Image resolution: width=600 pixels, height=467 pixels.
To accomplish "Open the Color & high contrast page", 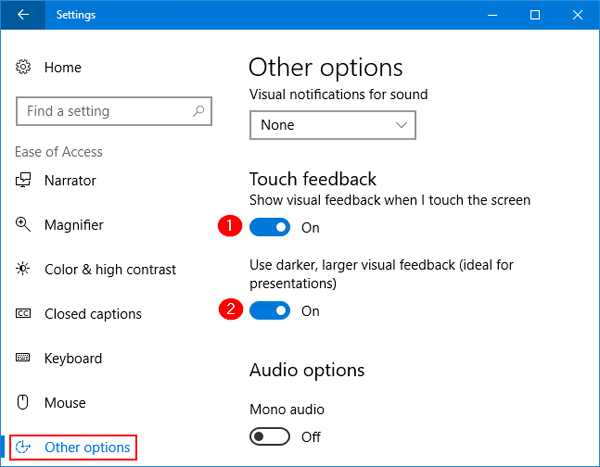I will tap(110, 269).
